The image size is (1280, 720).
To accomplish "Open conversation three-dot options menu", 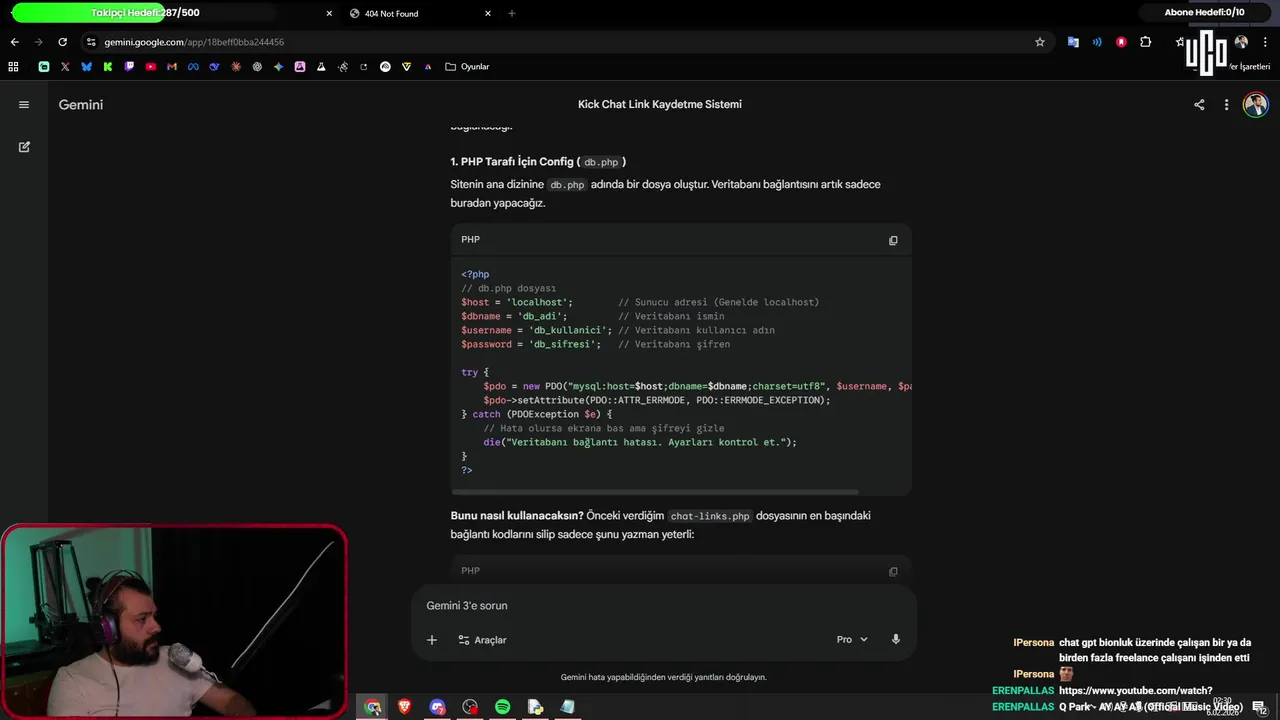I will (x=1226, y=105).
